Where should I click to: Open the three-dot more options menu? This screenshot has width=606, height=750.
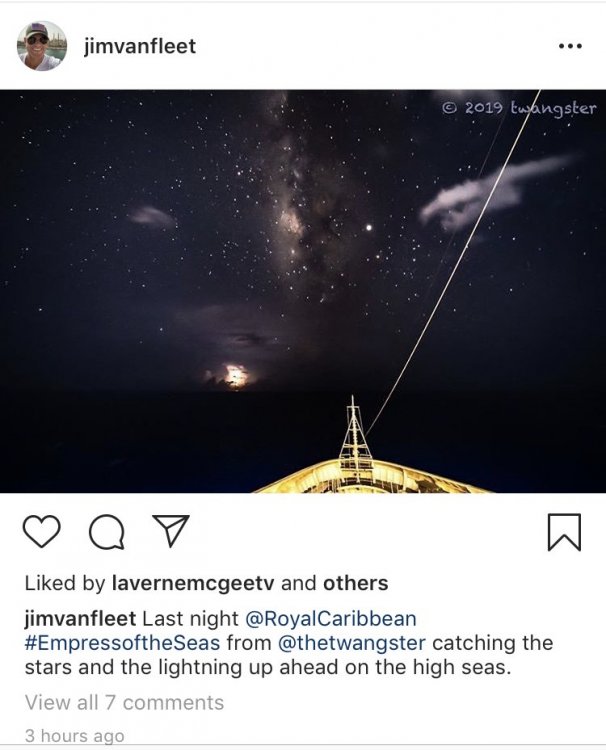coord(570,46)
